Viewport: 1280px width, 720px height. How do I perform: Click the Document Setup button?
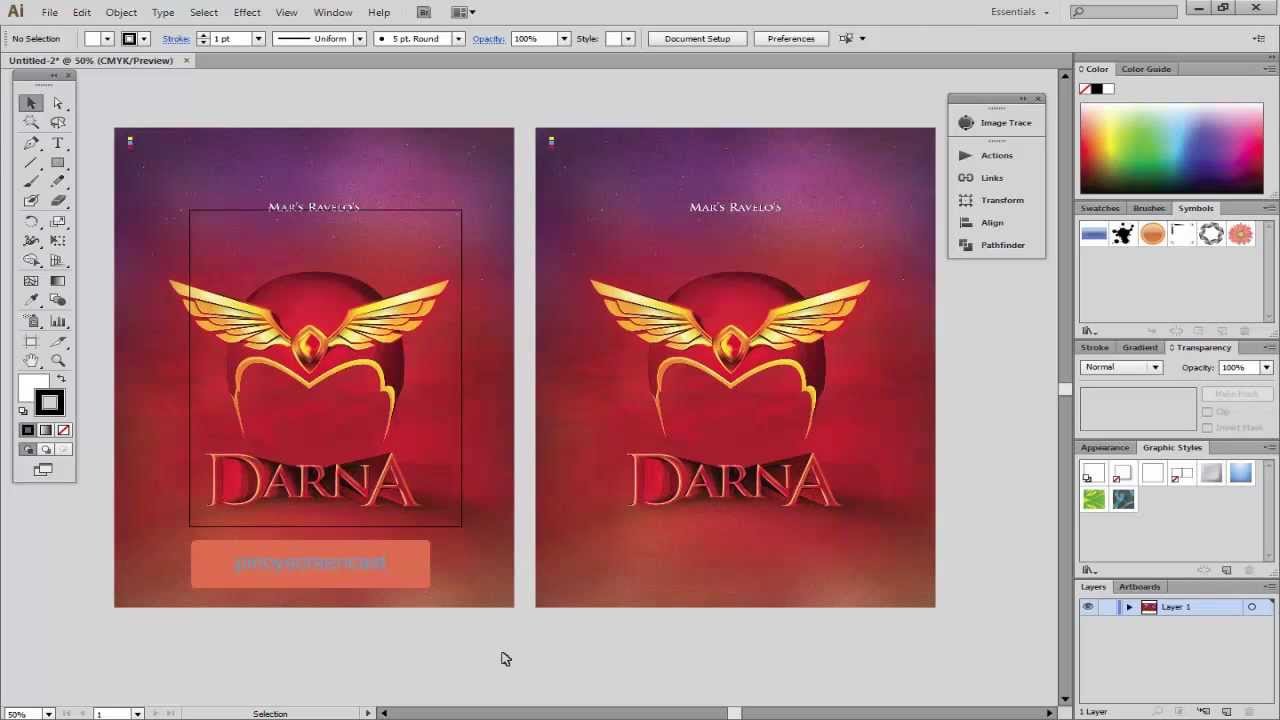click(x=697, y=39)
